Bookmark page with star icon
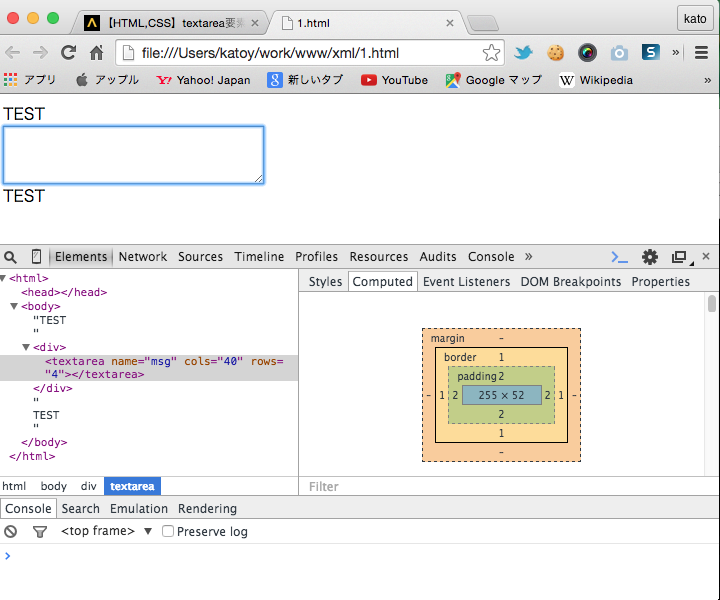Screen dimensions: 720x600 pyautogui.click(x=491, y=53)
